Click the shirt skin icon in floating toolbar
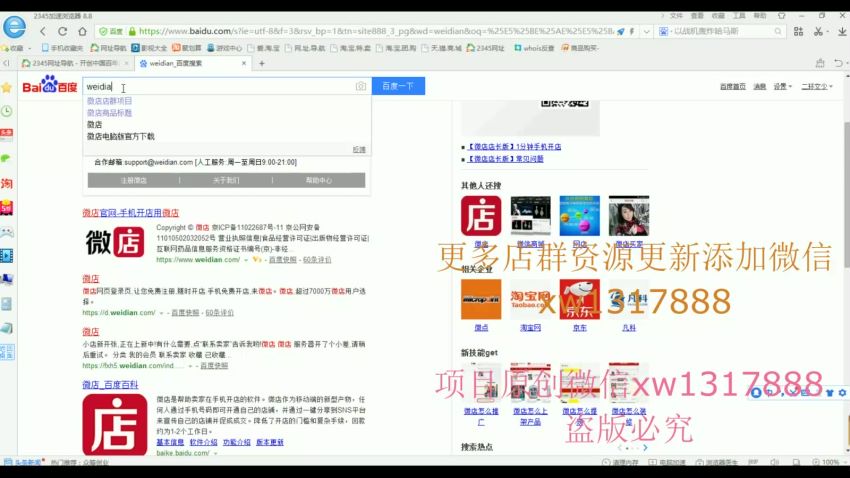Image resolution: width=850 pixels, height=478 pixels. pyautogui.click(x=829, y=392)
